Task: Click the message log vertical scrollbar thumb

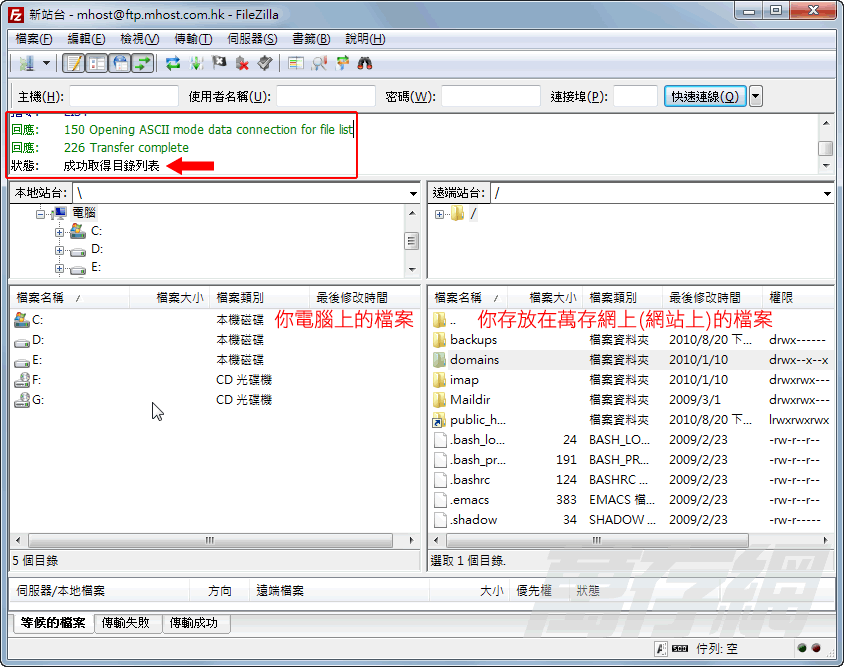Action: coord(825,148)
